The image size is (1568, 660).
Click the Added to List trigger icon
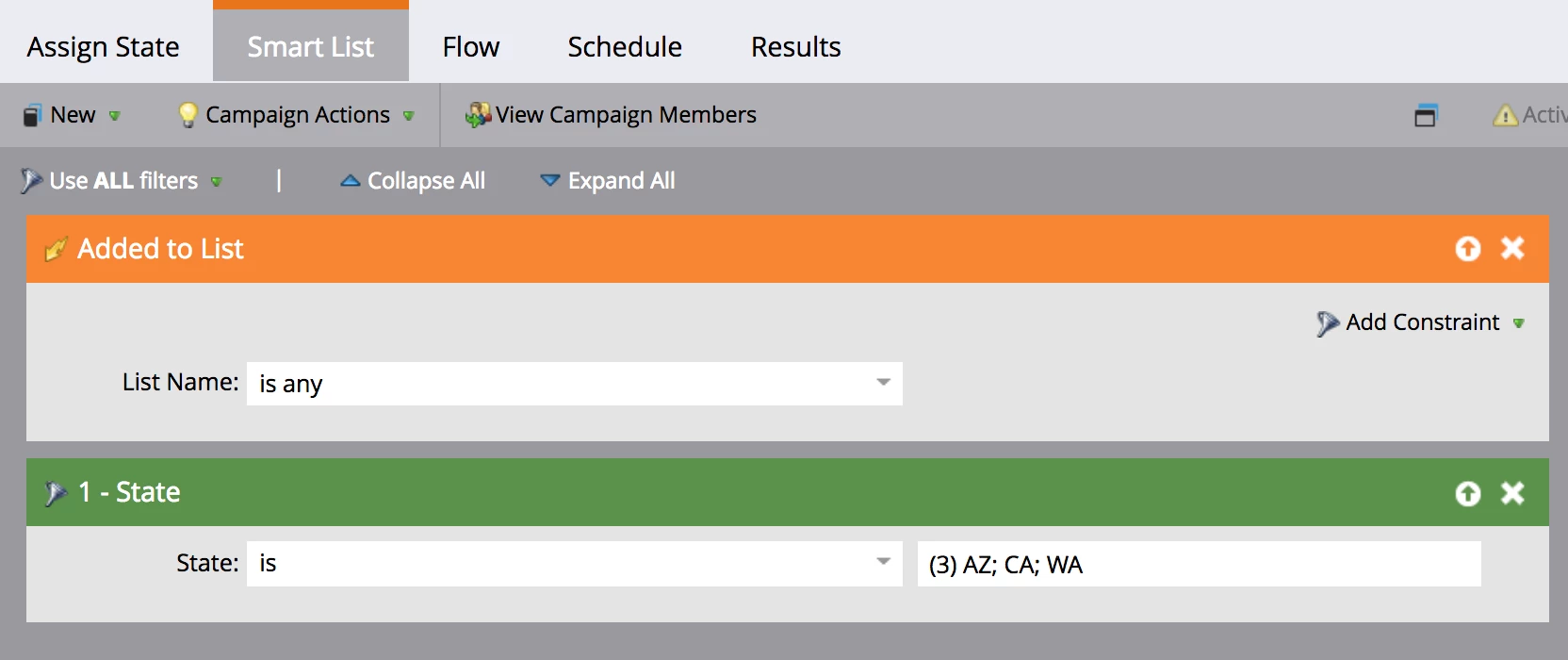[x=56, y=249]
